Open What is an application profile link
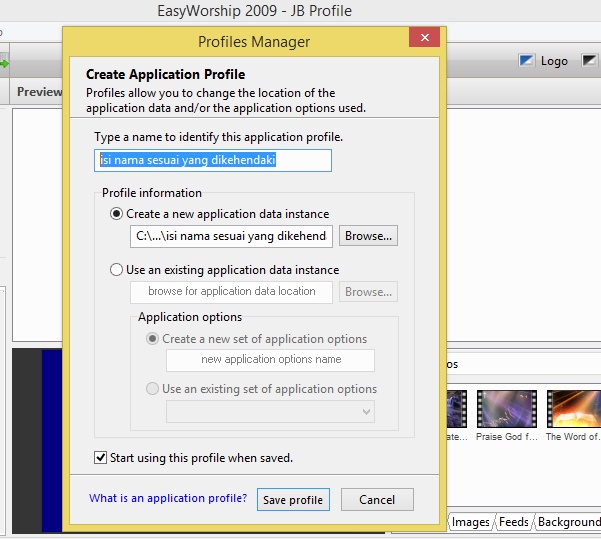Image resolution: width=601 pixels, height=539 pixels. click(x=168, y=498)
